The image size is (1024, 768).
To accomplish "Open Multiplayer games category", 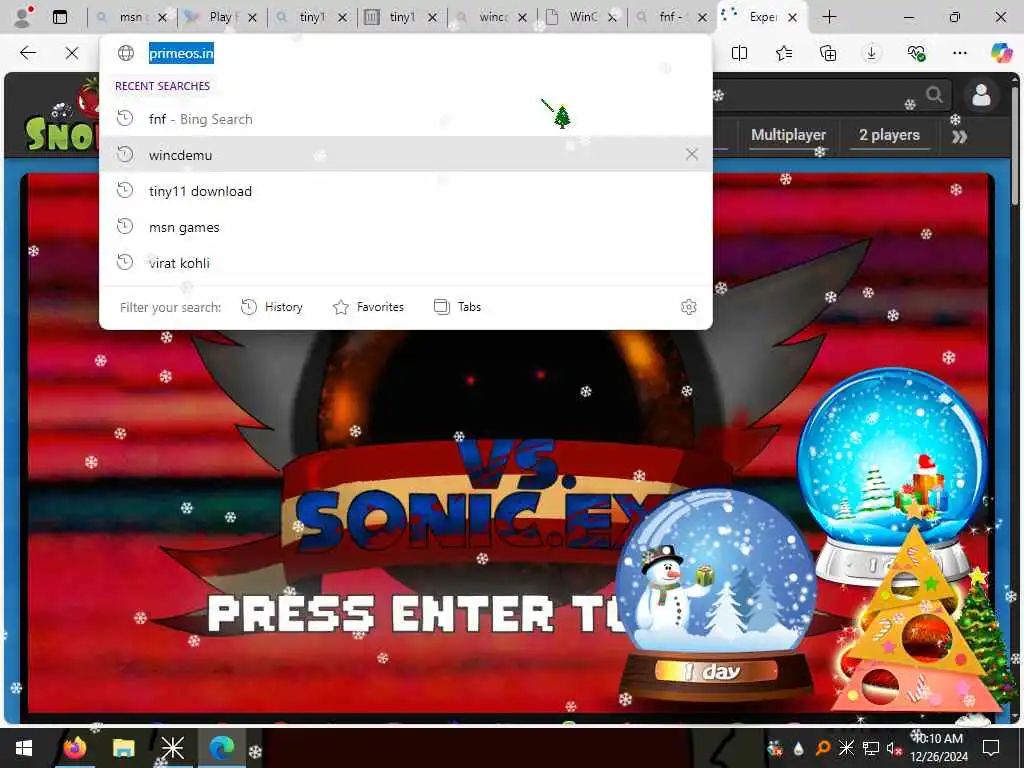I will click(x=788, y=135).
